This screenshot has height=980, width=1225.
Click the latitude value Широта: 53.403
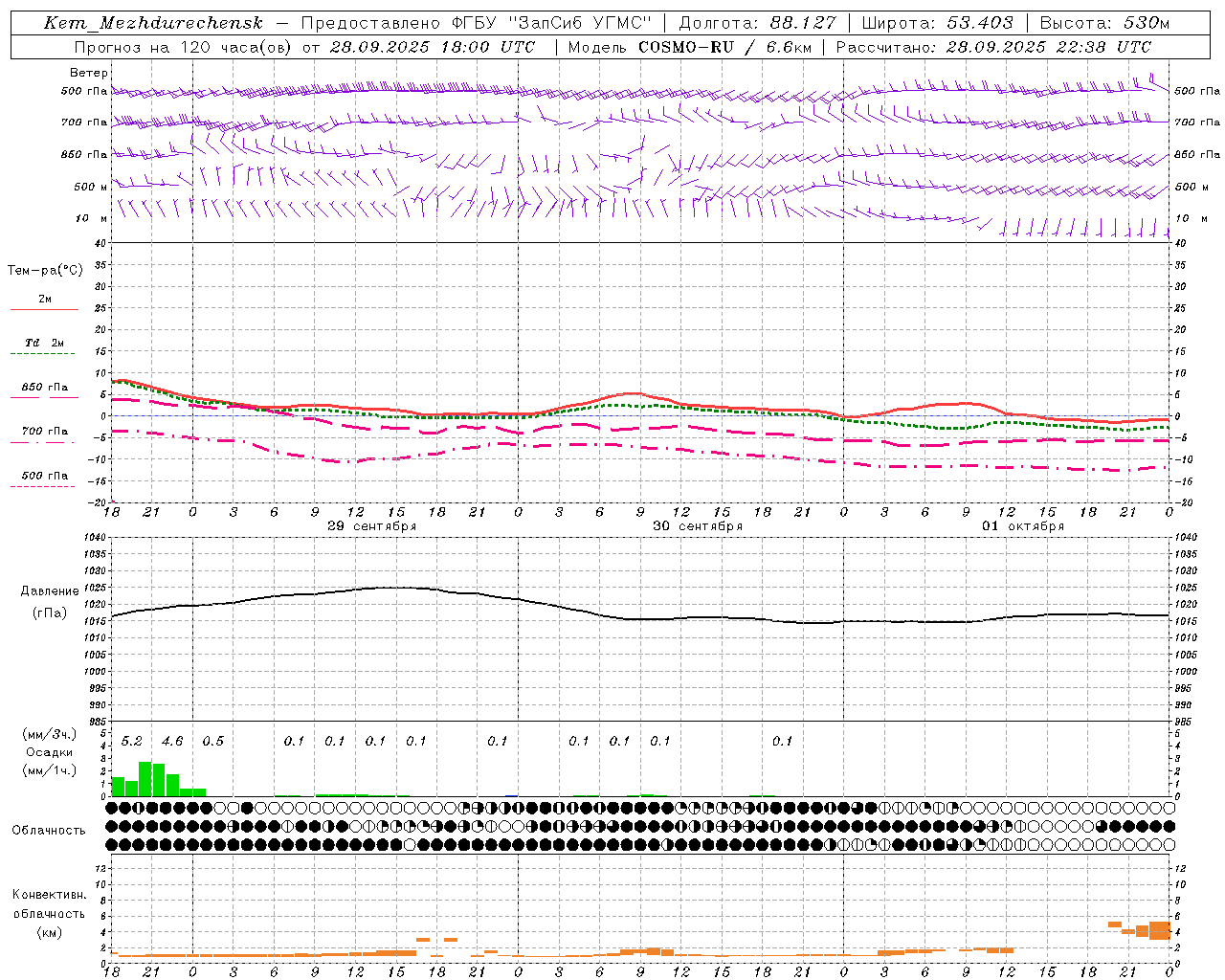coord(937,23)
